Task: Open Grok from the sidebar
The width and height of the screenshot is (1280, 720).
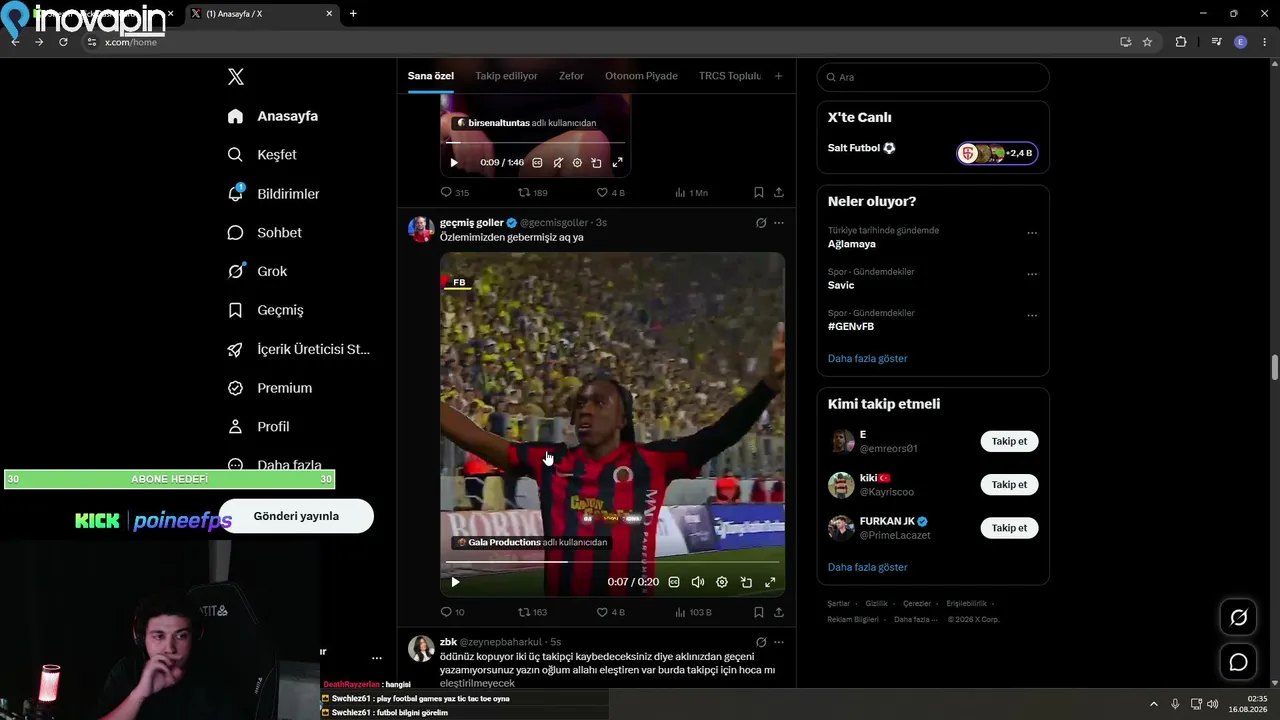Action: click(257, 271)
